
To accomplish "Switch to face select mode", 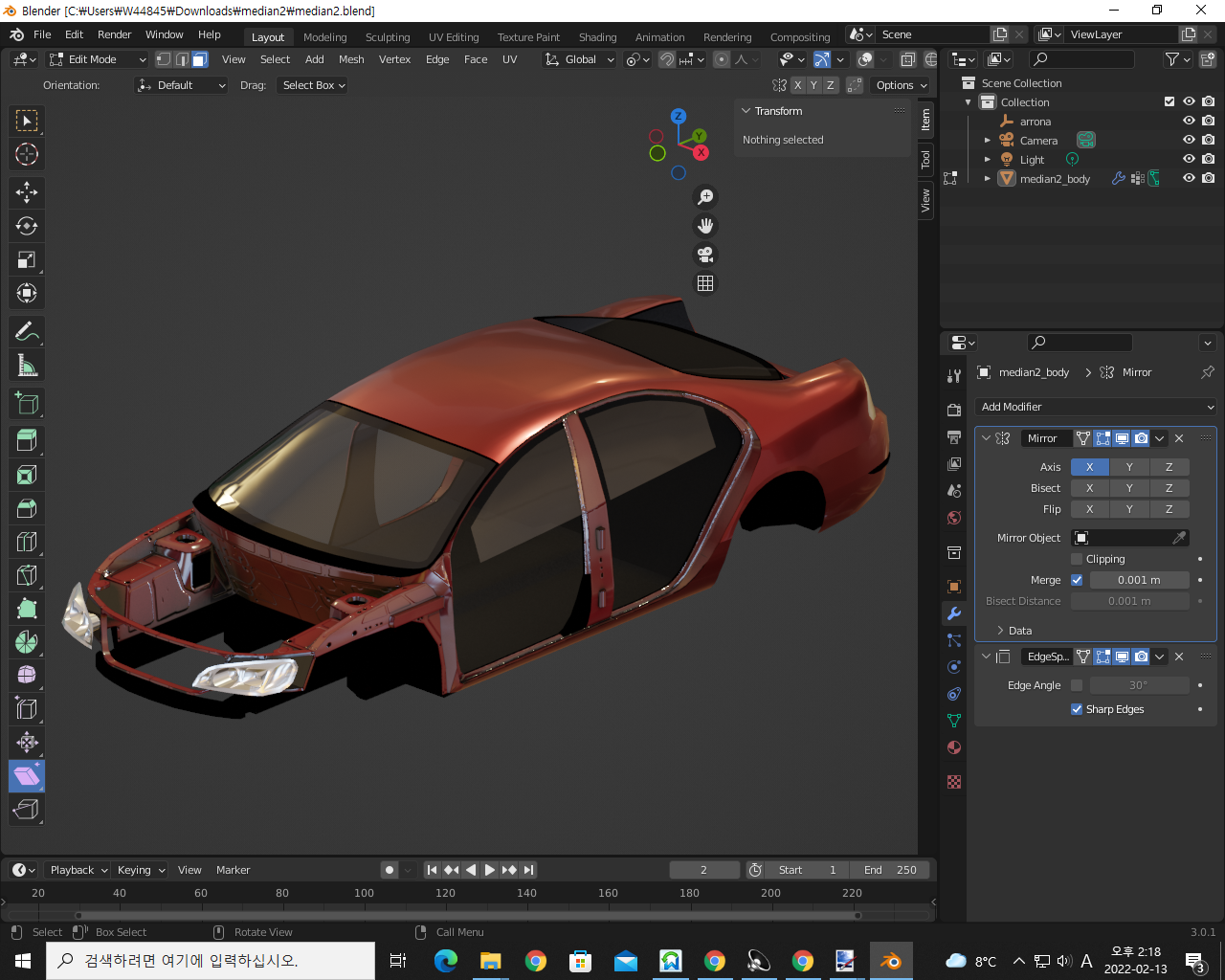I will tap(199, 59).
